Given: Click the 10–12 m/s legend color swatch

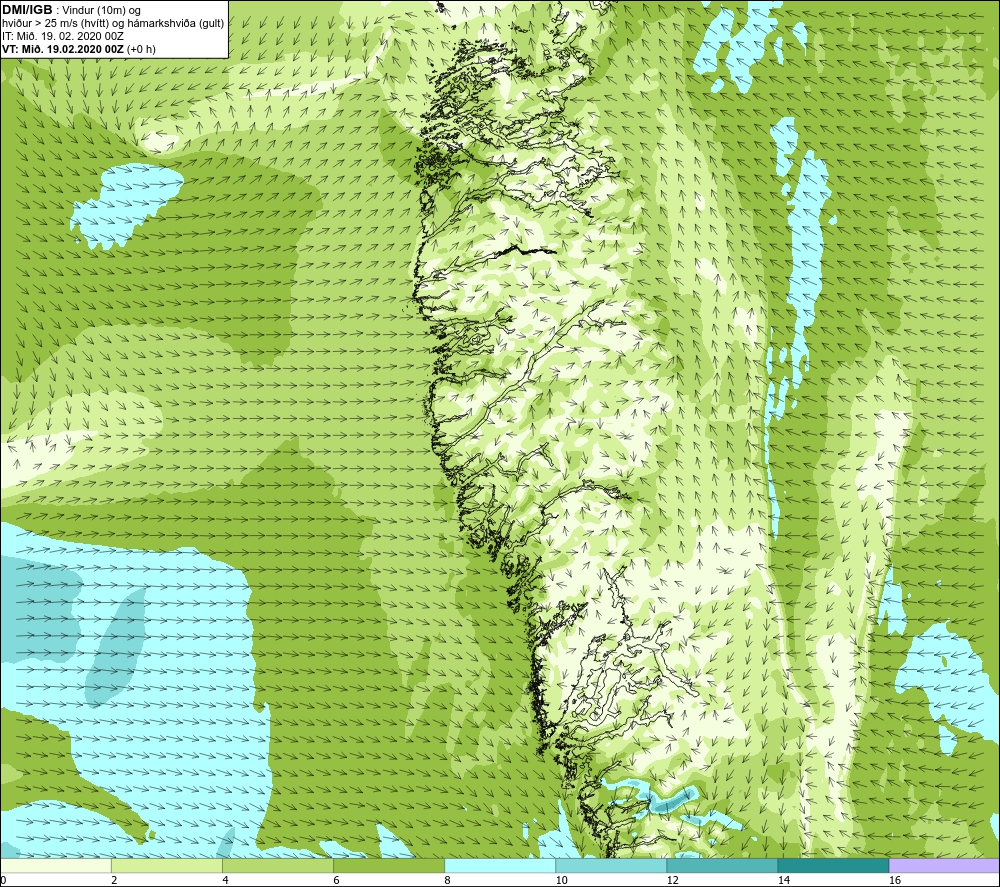Looking at the screenshot, I should click(611, 866).
